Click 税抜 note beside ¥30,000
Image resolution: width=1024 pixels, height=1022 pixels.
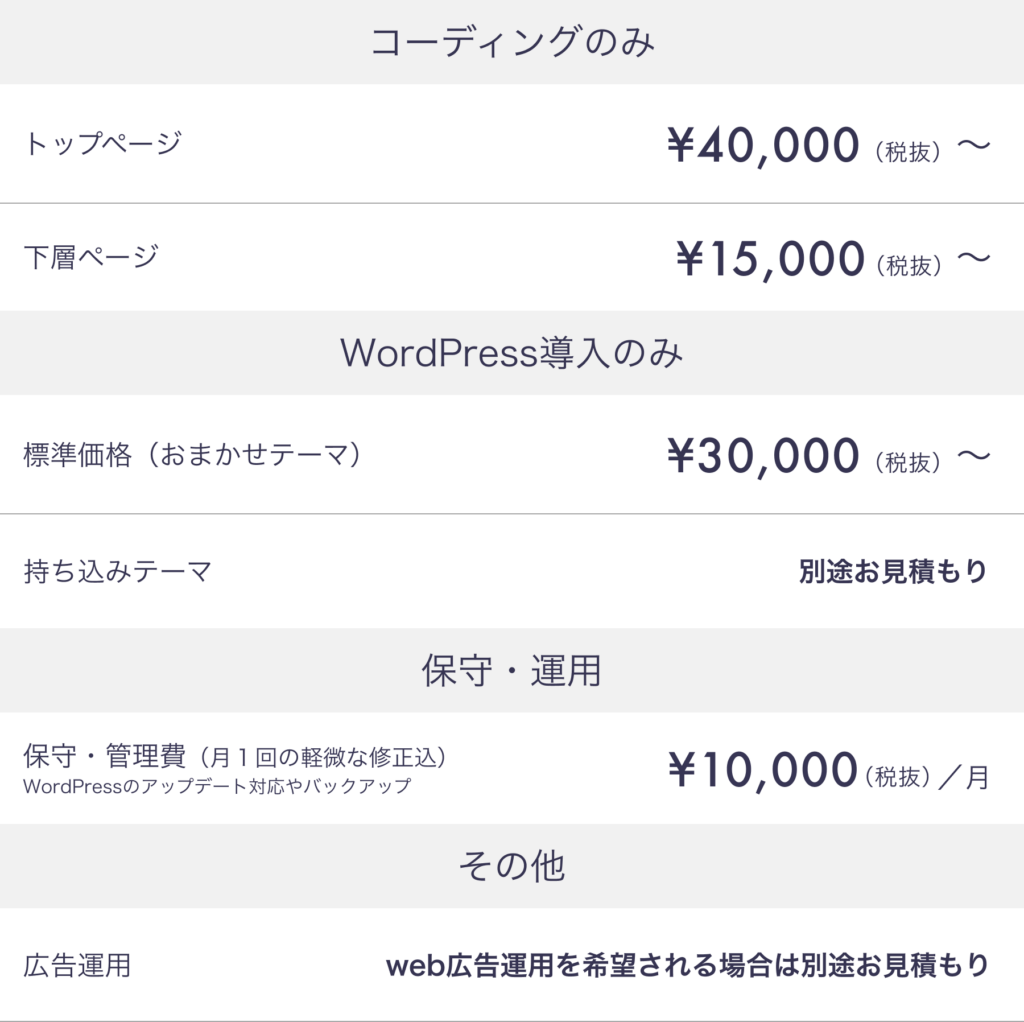coord(908,462)
